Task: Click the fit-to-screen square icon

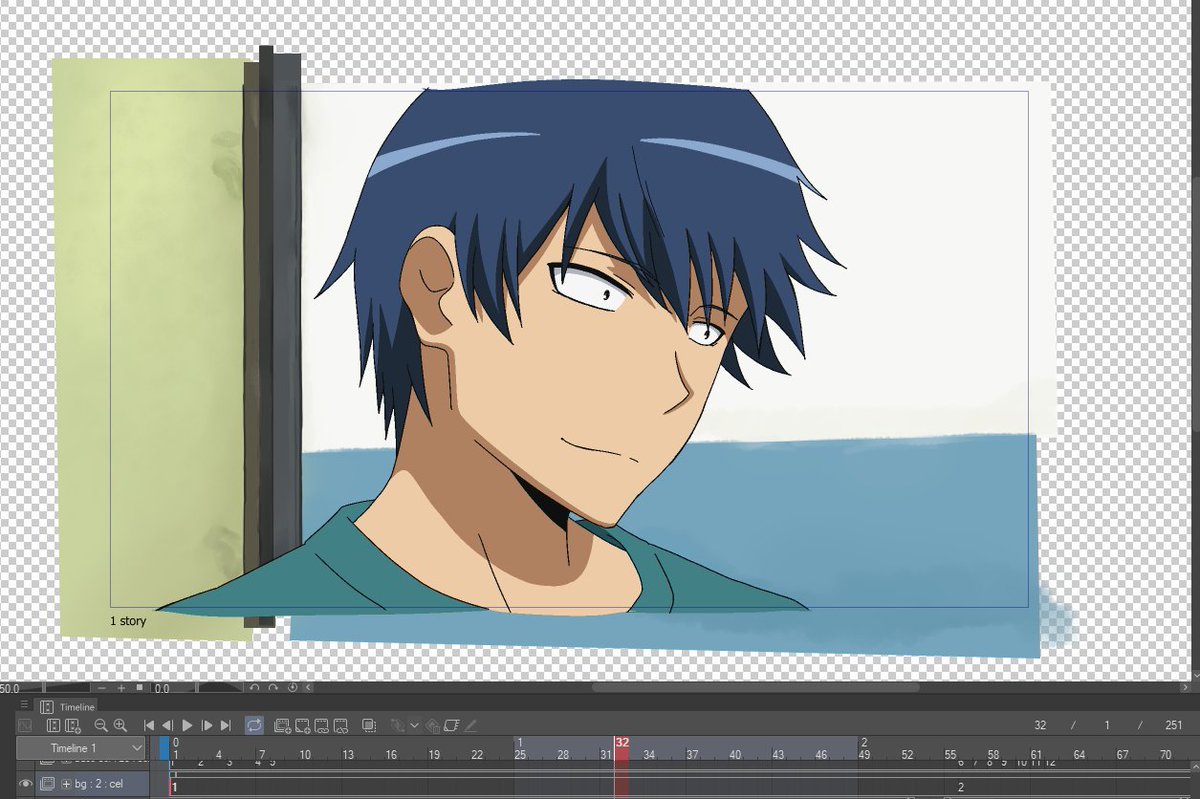Action: pos(140,688)
